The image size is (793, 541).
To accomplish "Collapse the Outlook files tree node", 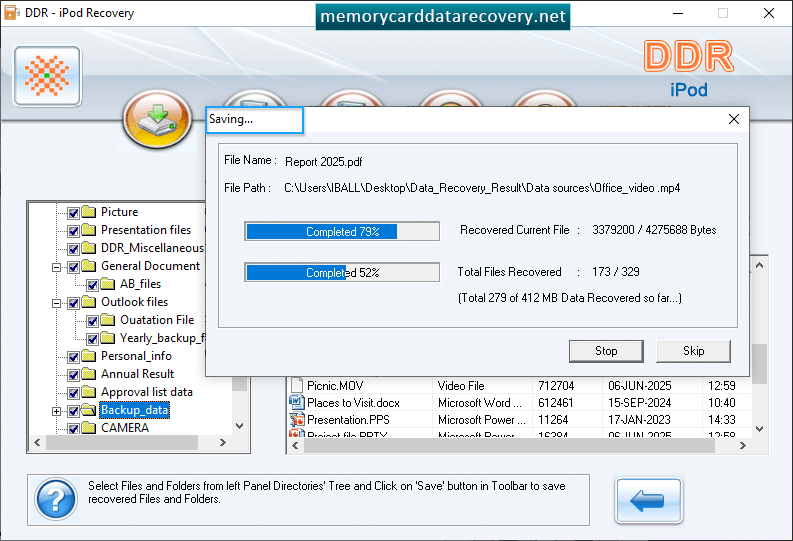I will [57, 303].
